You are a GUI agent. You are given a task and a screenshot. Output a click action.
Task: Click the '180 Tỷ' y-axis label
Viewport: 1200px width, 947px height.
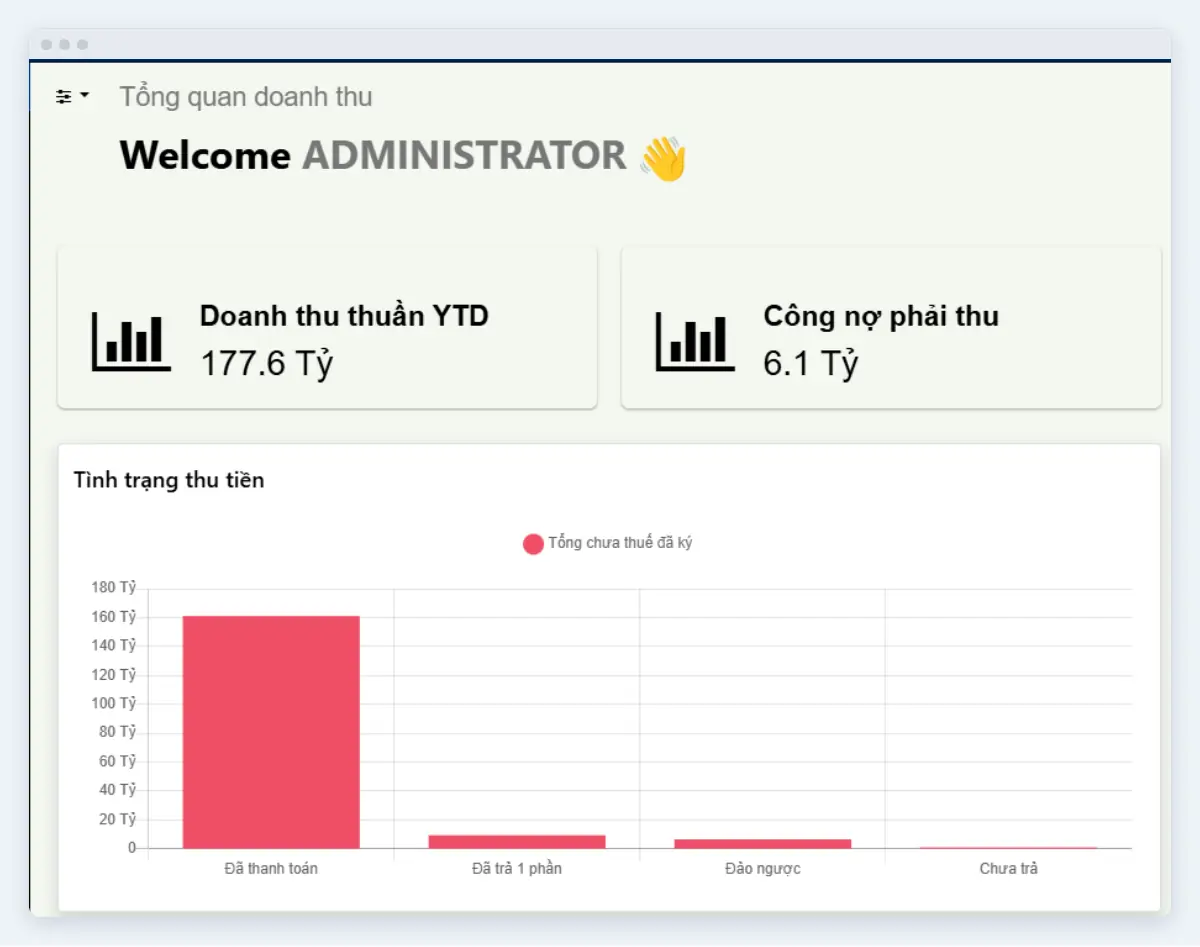point(113,587)
